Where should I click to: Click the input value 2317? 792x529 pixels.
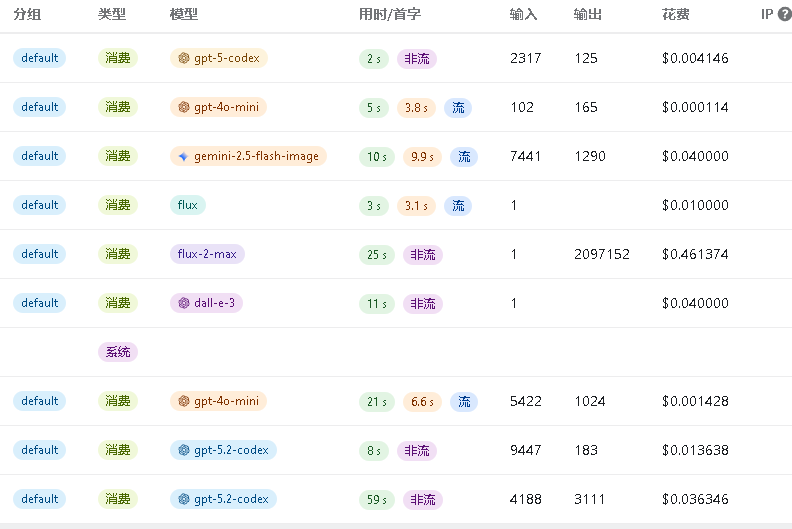(525, 58)
